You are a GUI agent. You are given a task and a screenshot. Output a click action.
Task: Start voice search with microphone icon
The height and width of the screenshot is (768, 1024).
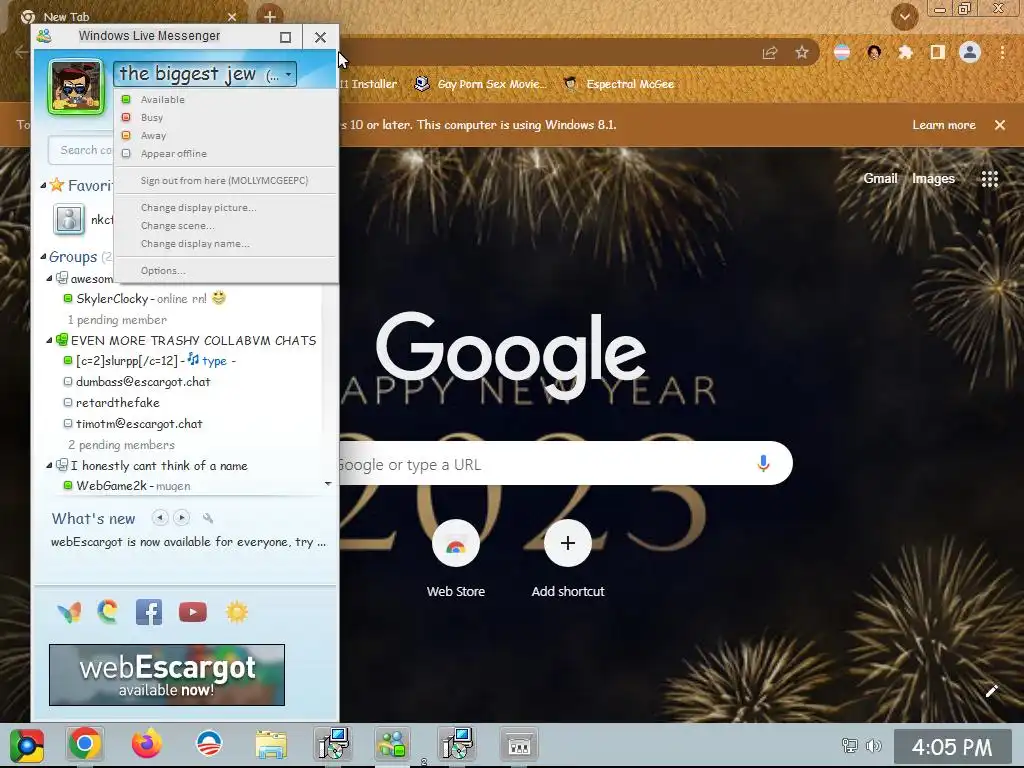pyautogui.click(x=763, y=464)
